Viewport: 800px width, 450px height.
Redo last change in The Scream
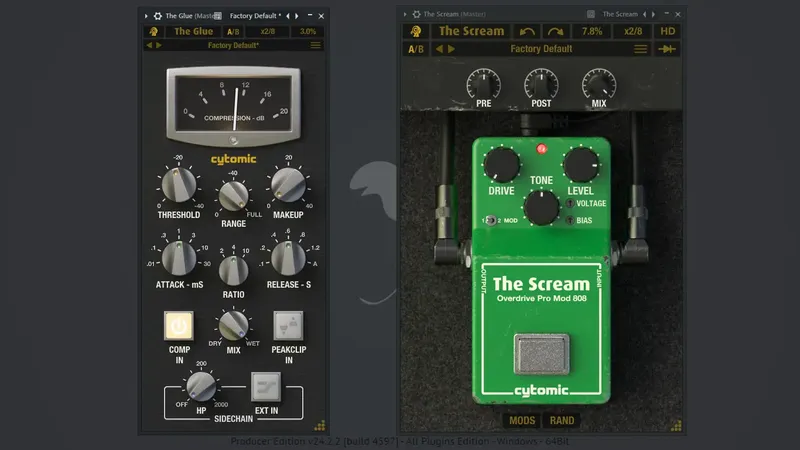pos(556,31)
